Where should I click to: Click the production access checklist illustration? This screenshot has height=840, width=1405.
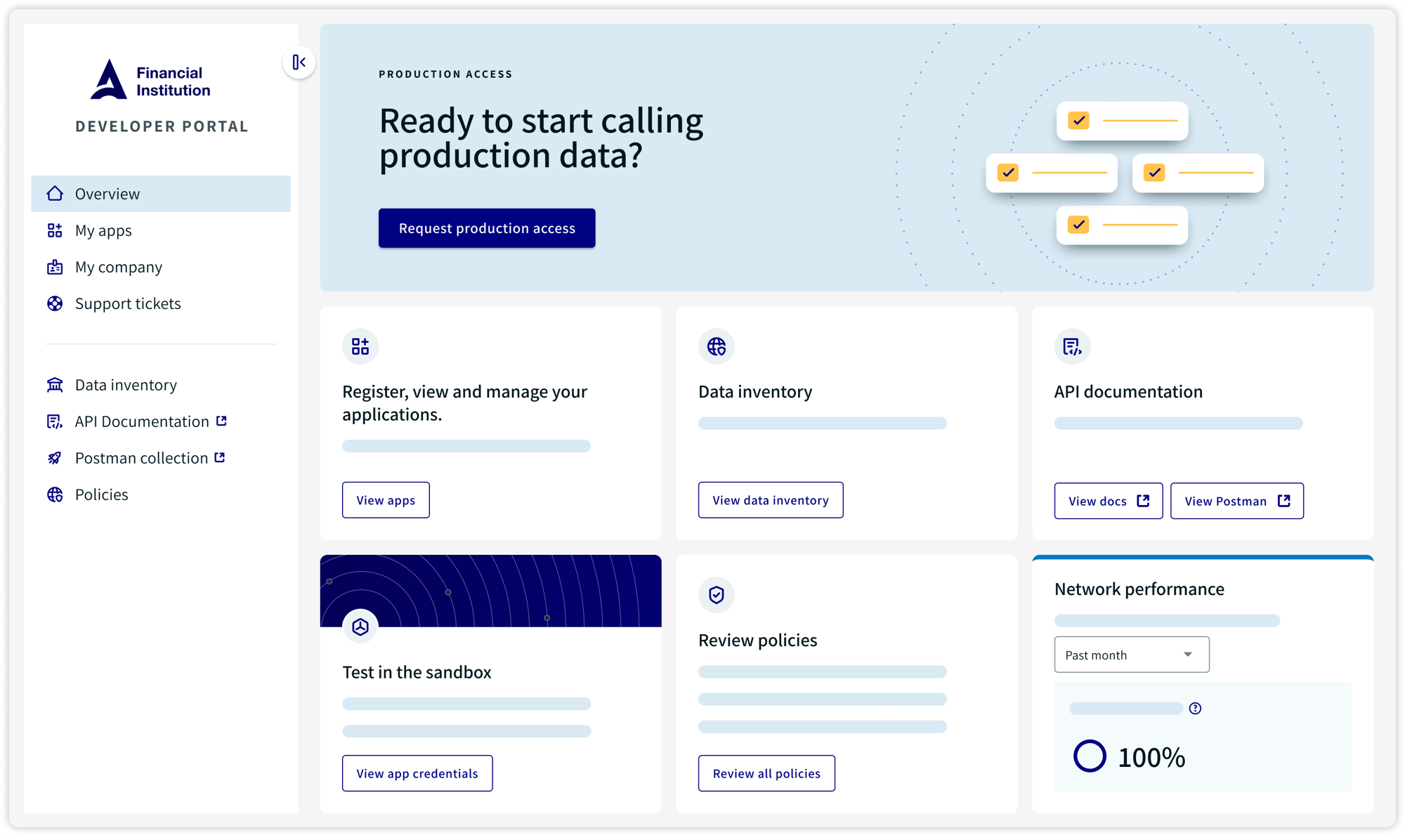[1124, 173]
